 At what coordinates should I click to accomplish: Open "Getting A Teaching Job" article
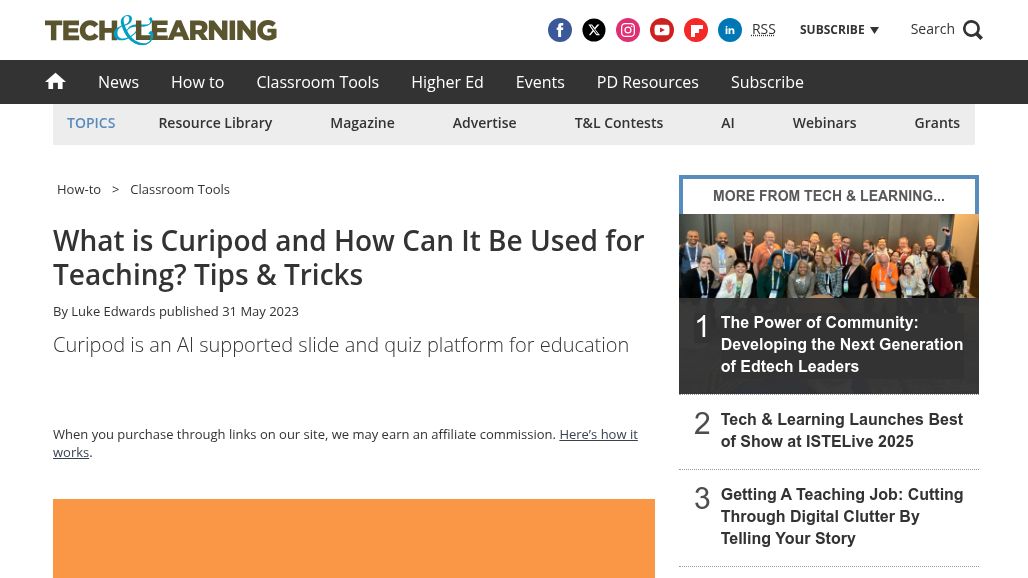(842, 516)
